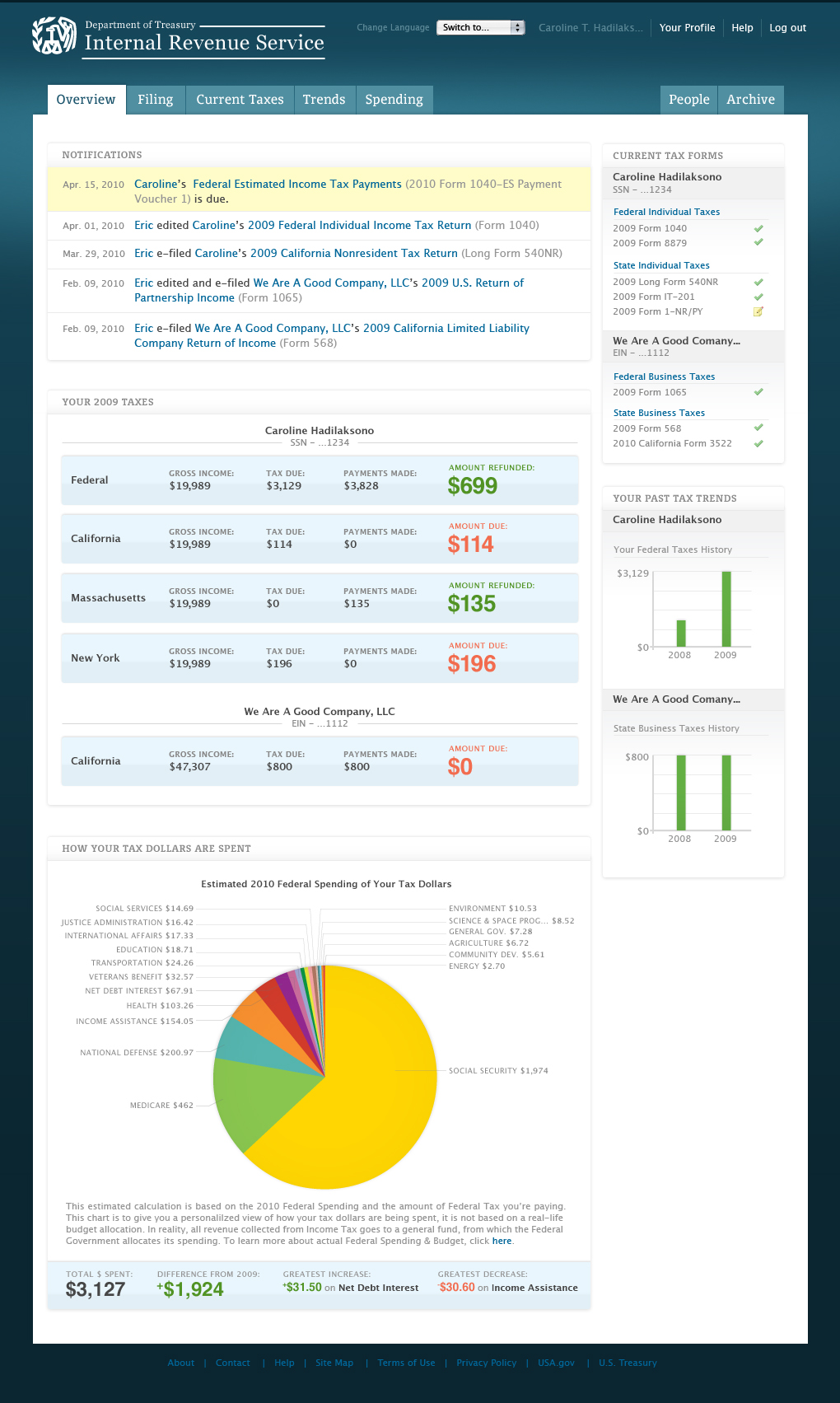This screenshot has height=1403, width=840.
Task: Open the Site Map footer link
Action: [334, 1363]
